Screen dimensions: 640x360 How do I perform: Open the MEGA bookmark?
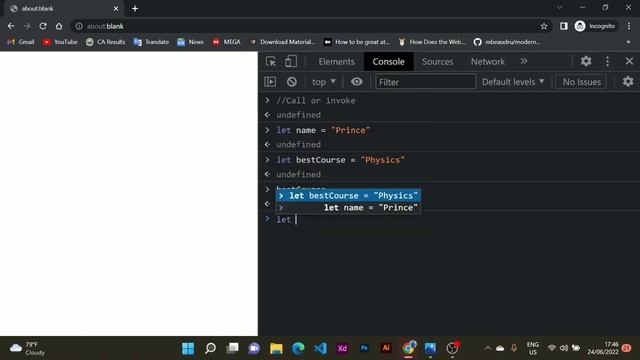(x=227, y=42)
